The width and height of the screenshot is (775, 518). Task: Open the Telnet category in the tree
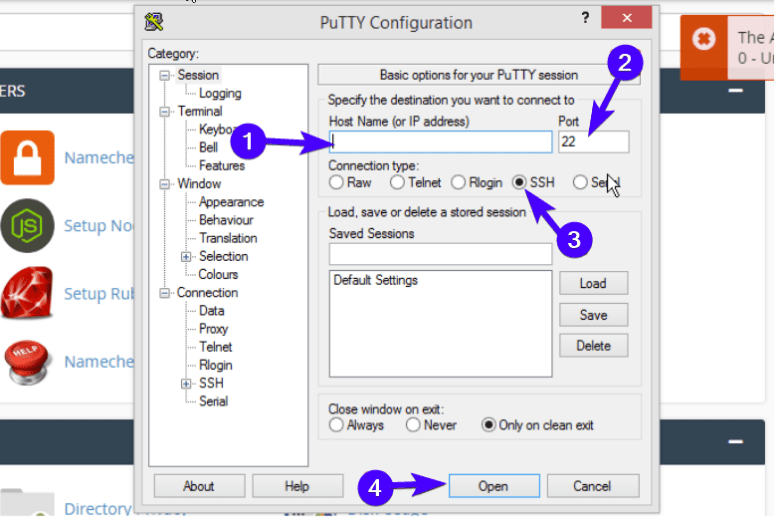(x=215, y=347)
